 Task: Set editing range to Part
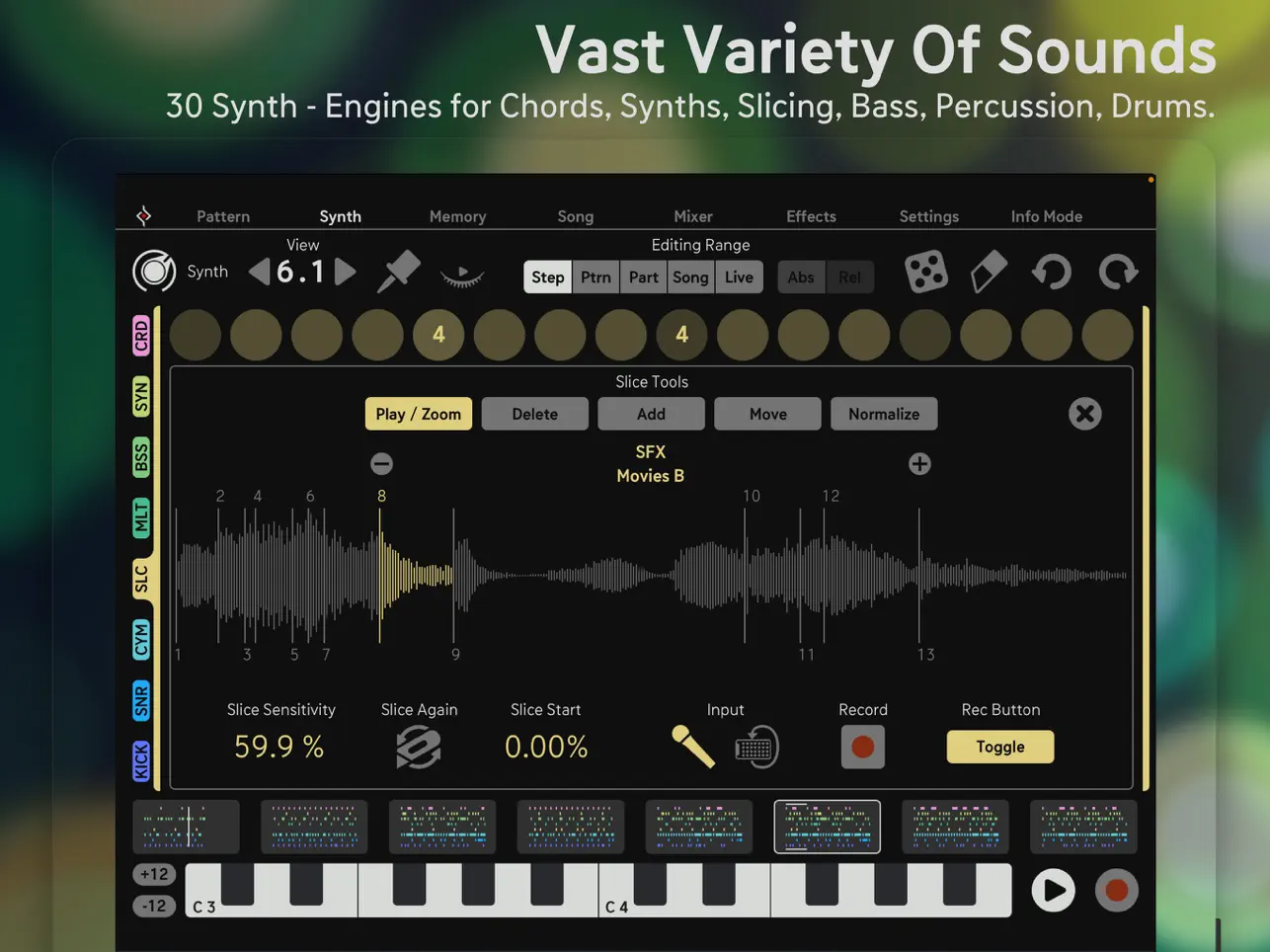(x=643, y=278)
